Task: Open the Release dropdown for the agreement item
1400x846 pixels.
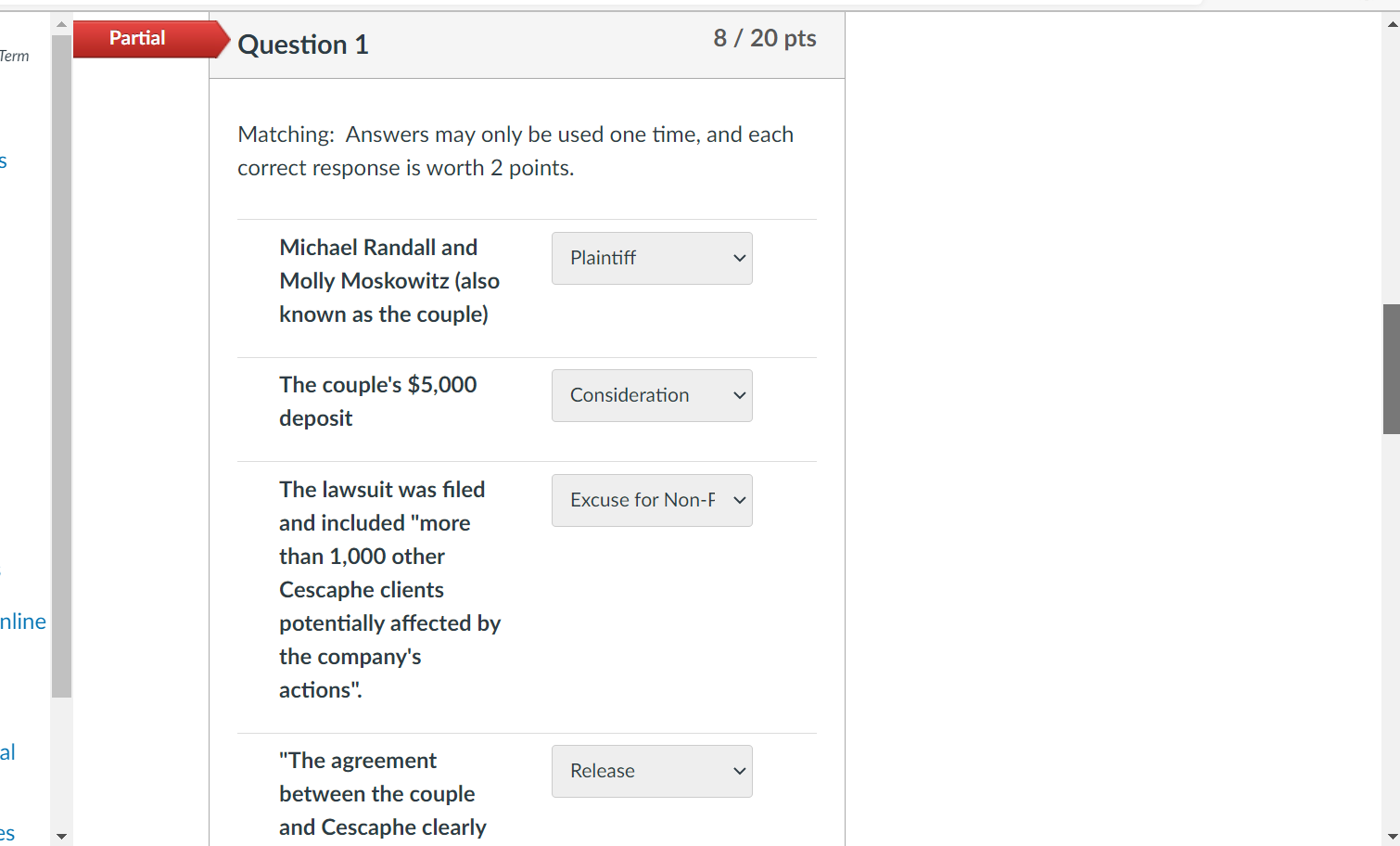Action: pyautogui.click(x=652, y=771)
